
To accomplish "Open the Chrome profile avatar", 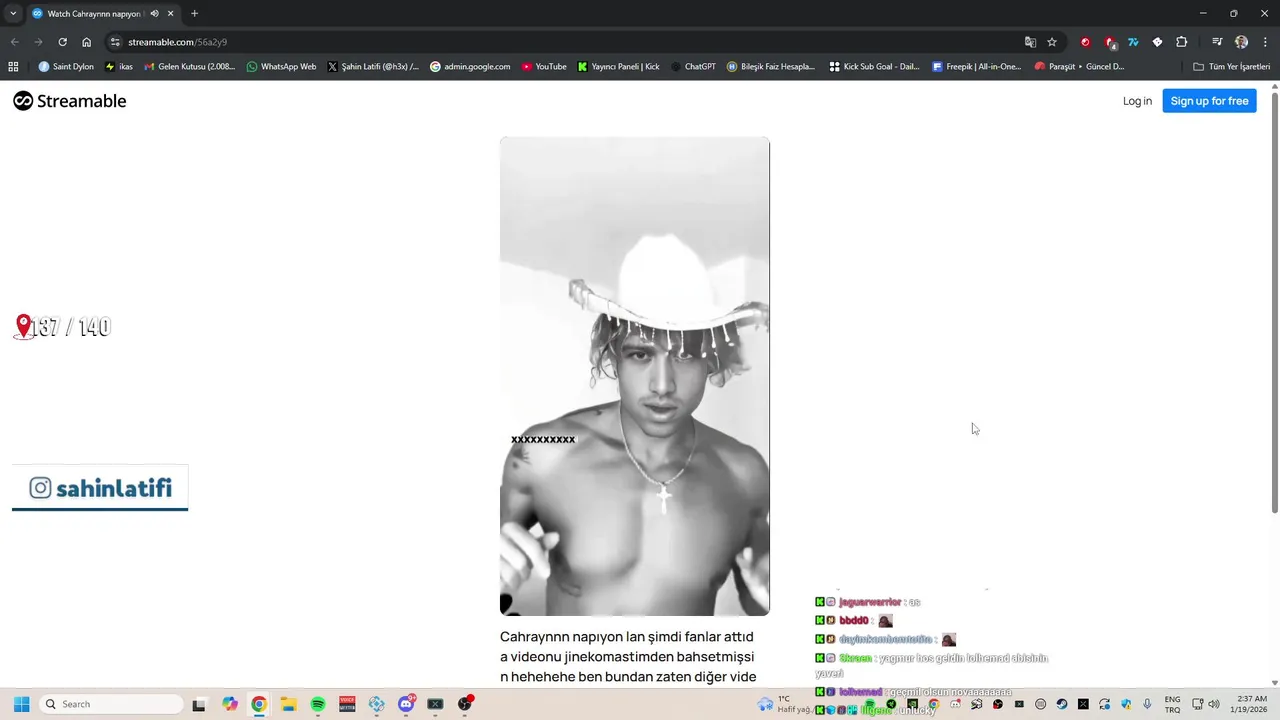I will [1241, 42].
